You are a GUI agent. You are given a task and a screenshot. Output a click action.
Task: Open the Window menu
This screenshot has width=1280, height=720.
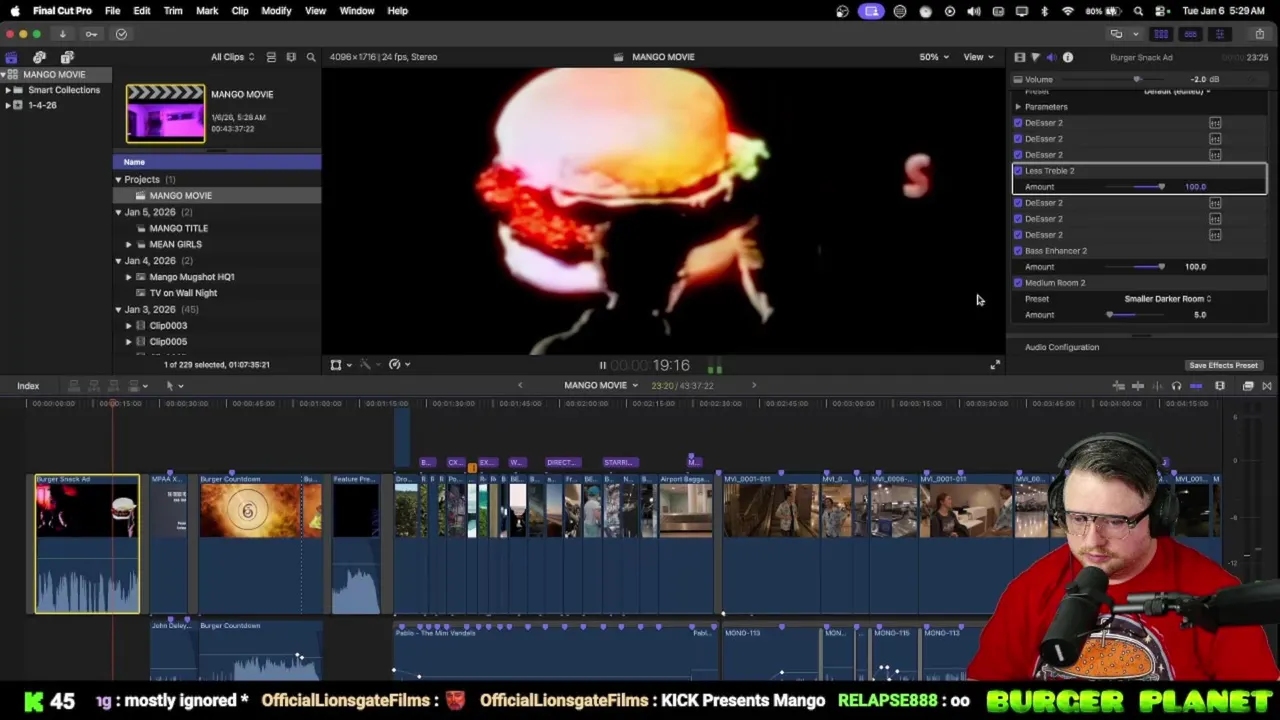point(356,11)
